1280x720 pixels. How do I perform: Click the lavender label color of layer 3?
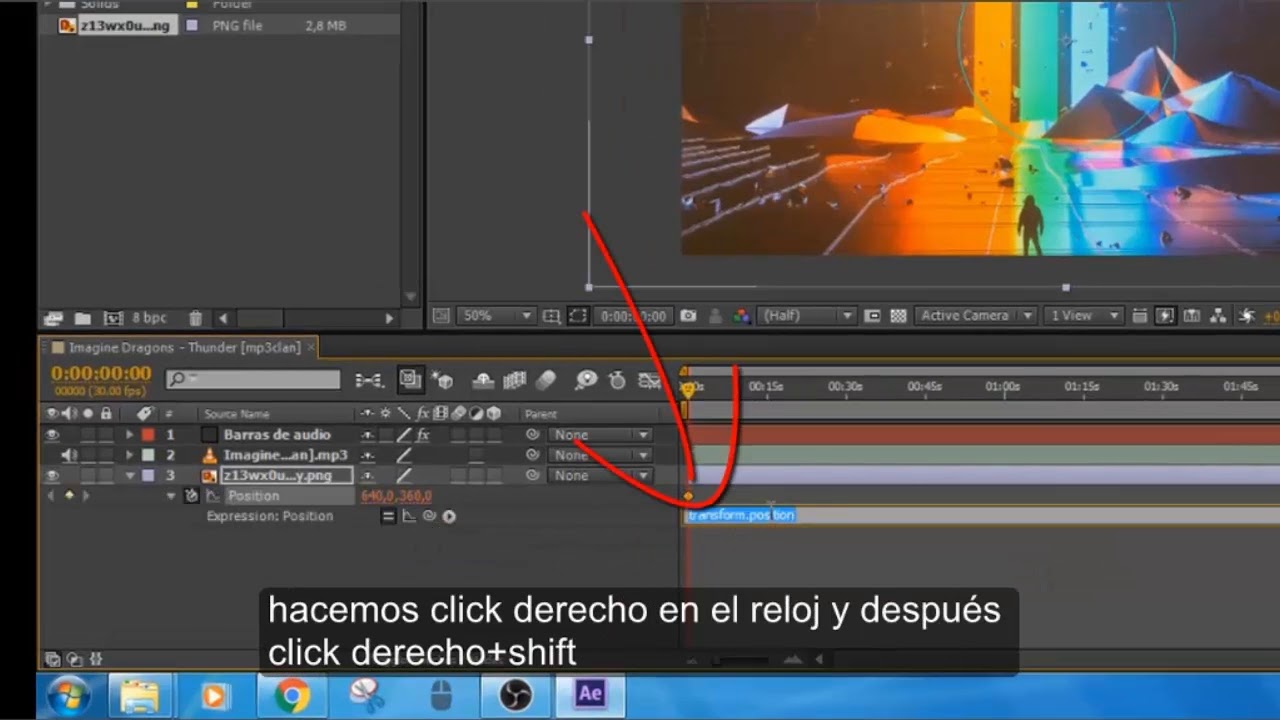point(148,476)
